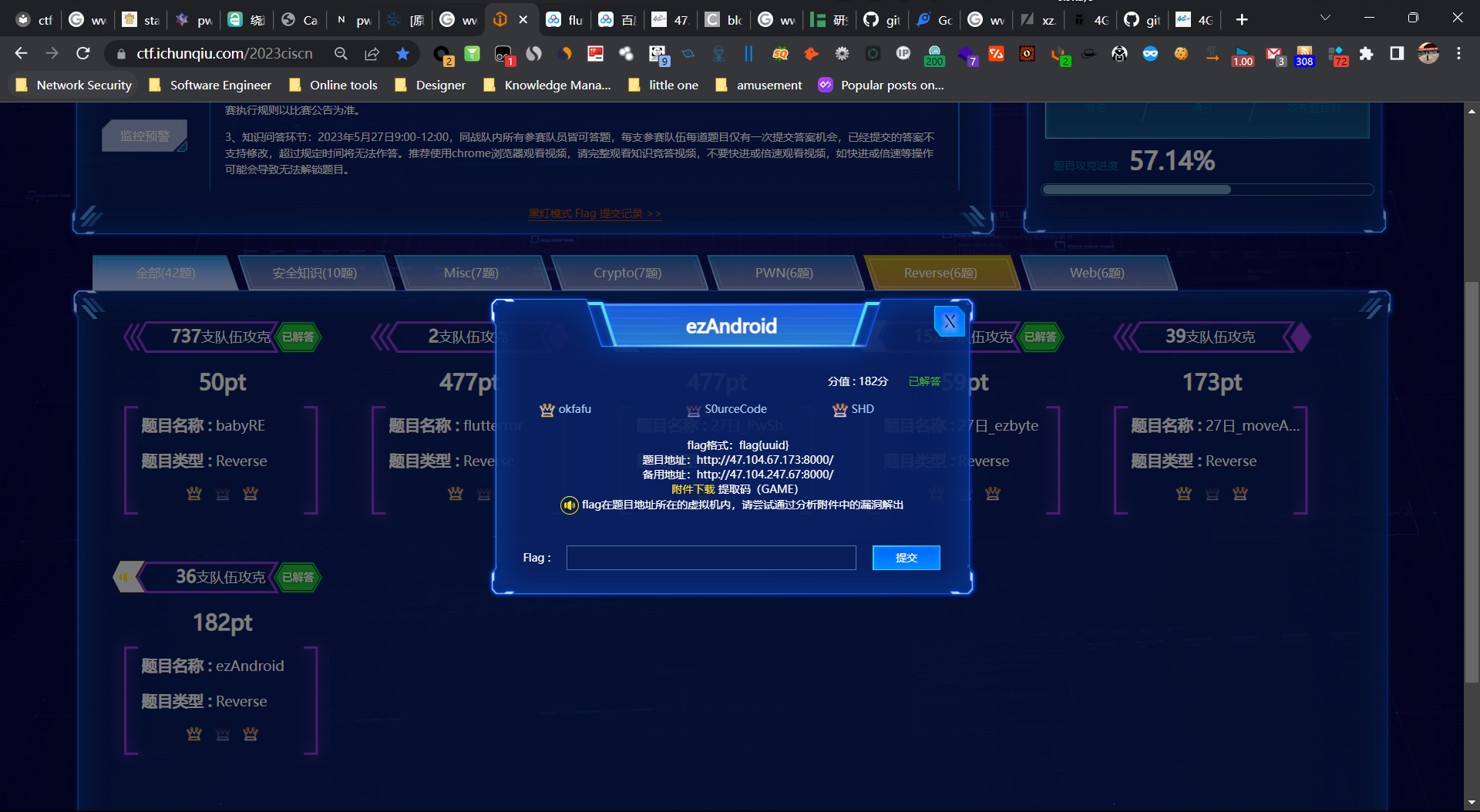Image resolution: width=1480 pixels, height=812 pixels.
Task: Click the IP extension icon
Action: pyautogui.click(x=903, y=53)
